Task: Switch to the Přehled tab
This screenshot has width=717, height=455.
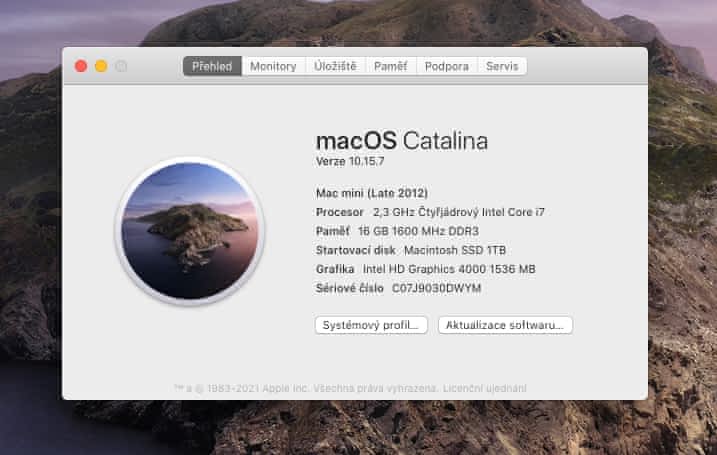Action: point(212,66)
